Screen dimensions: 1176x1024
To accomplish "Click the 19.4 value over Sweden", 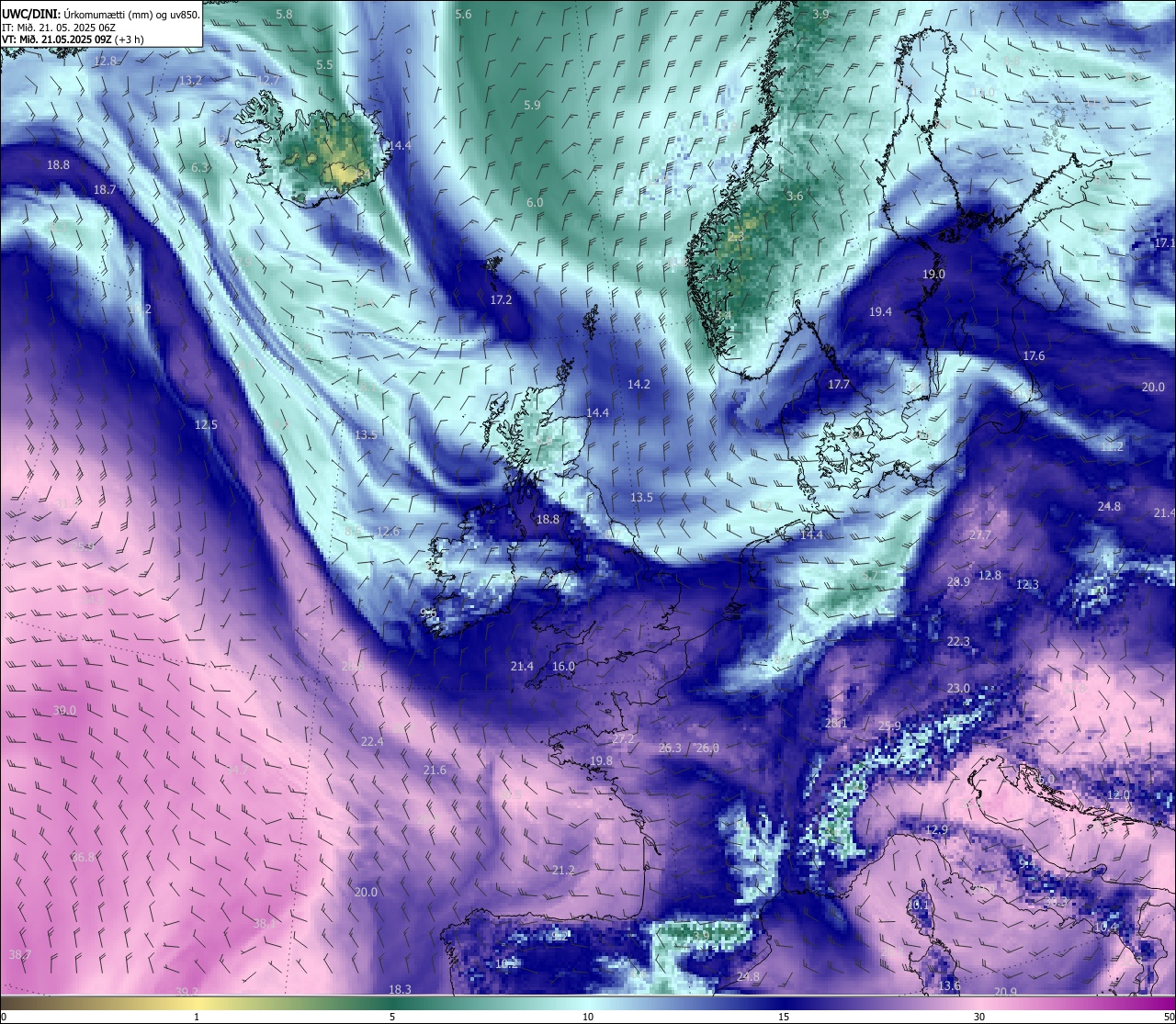I will pos(880,312).
